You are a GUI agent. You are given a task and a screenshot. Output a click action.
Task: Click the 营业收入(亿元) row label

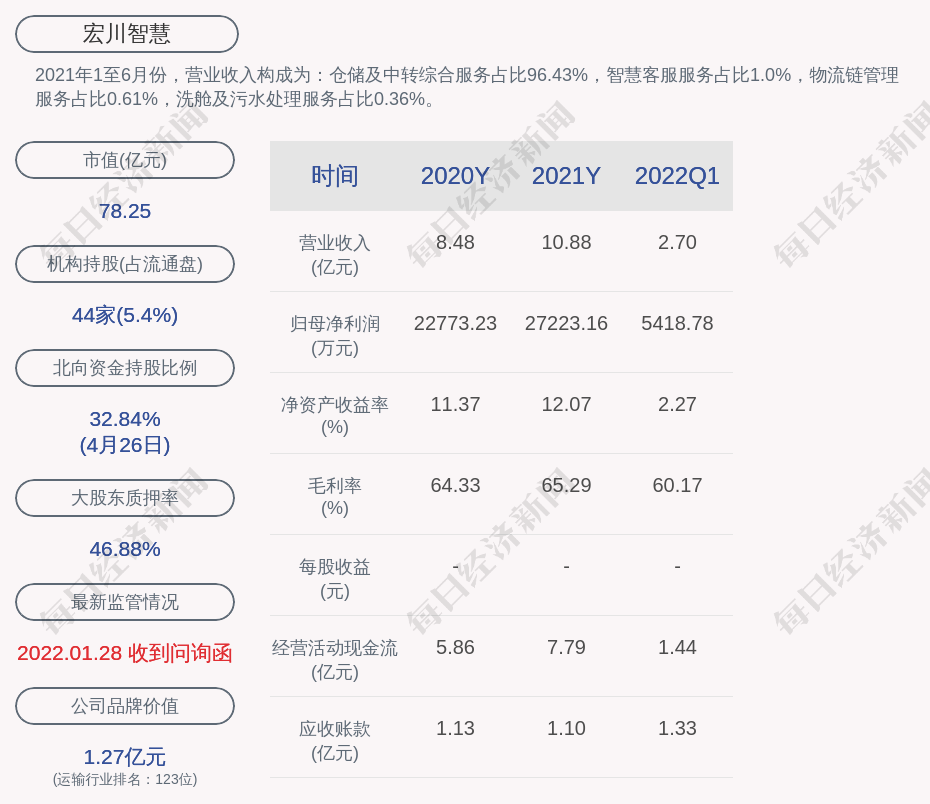click(x=335, y=254)
